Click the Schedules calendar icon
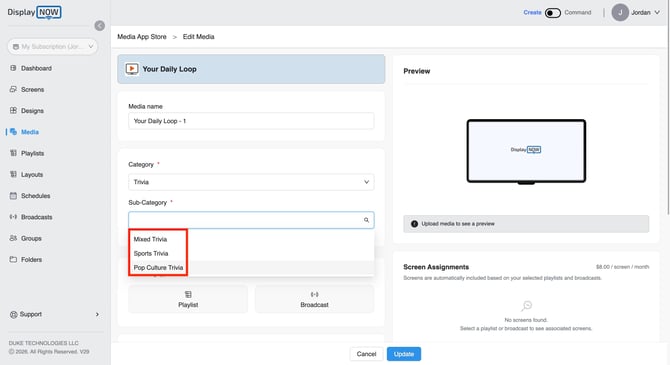The image size is (670, 365). tap(13, 196)
